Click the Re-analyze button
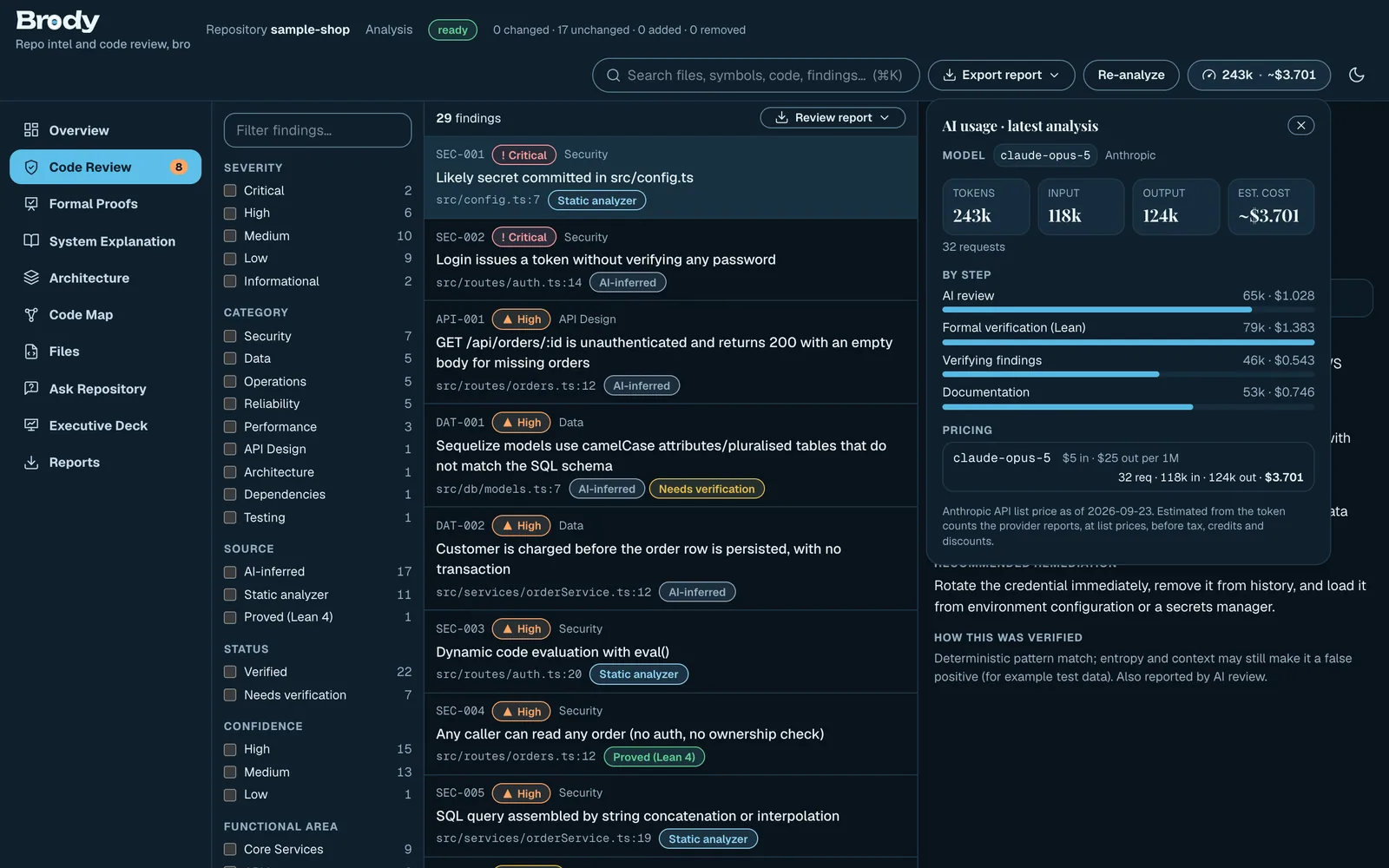The width and height of the screenshot is (1389, 868). pos(1131,75)
